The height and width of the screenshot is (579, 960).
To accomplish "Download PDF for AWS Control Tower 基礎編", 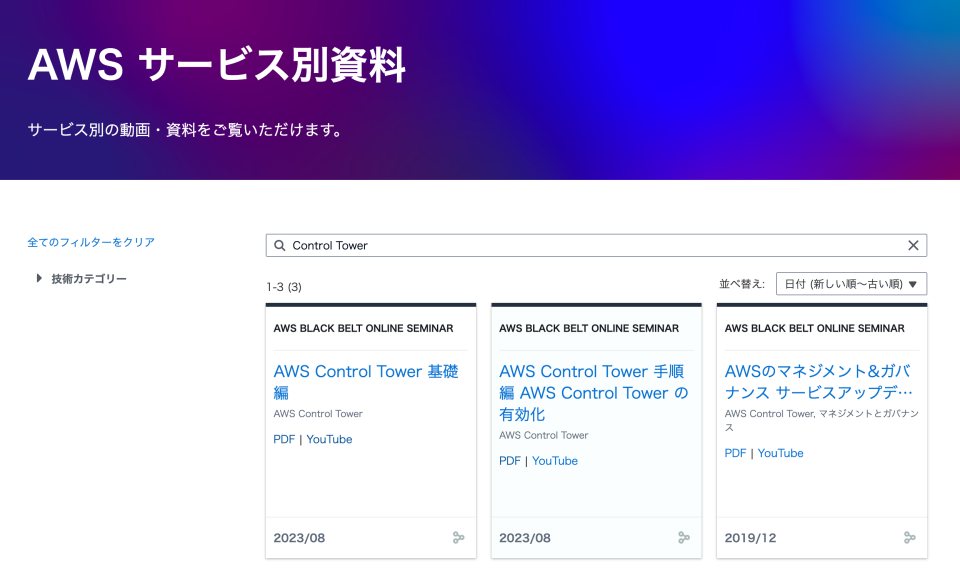I will point(283,439).
